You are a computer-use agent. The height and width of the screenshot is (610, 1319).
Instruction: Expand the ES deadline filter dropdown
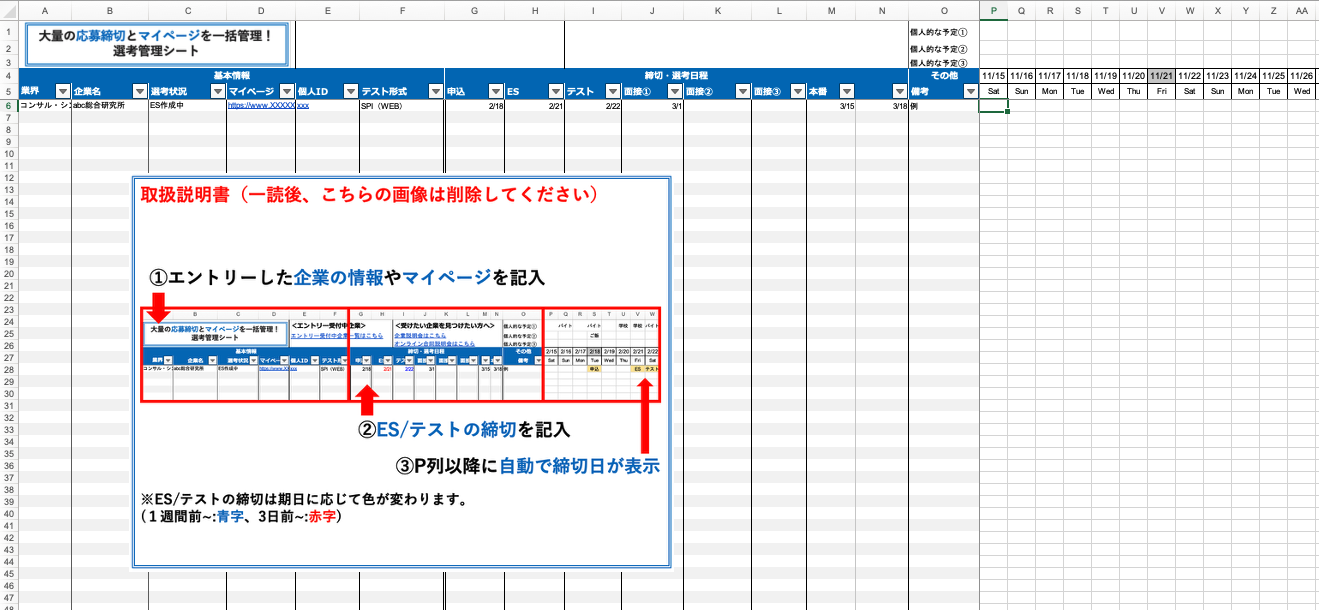555,91
